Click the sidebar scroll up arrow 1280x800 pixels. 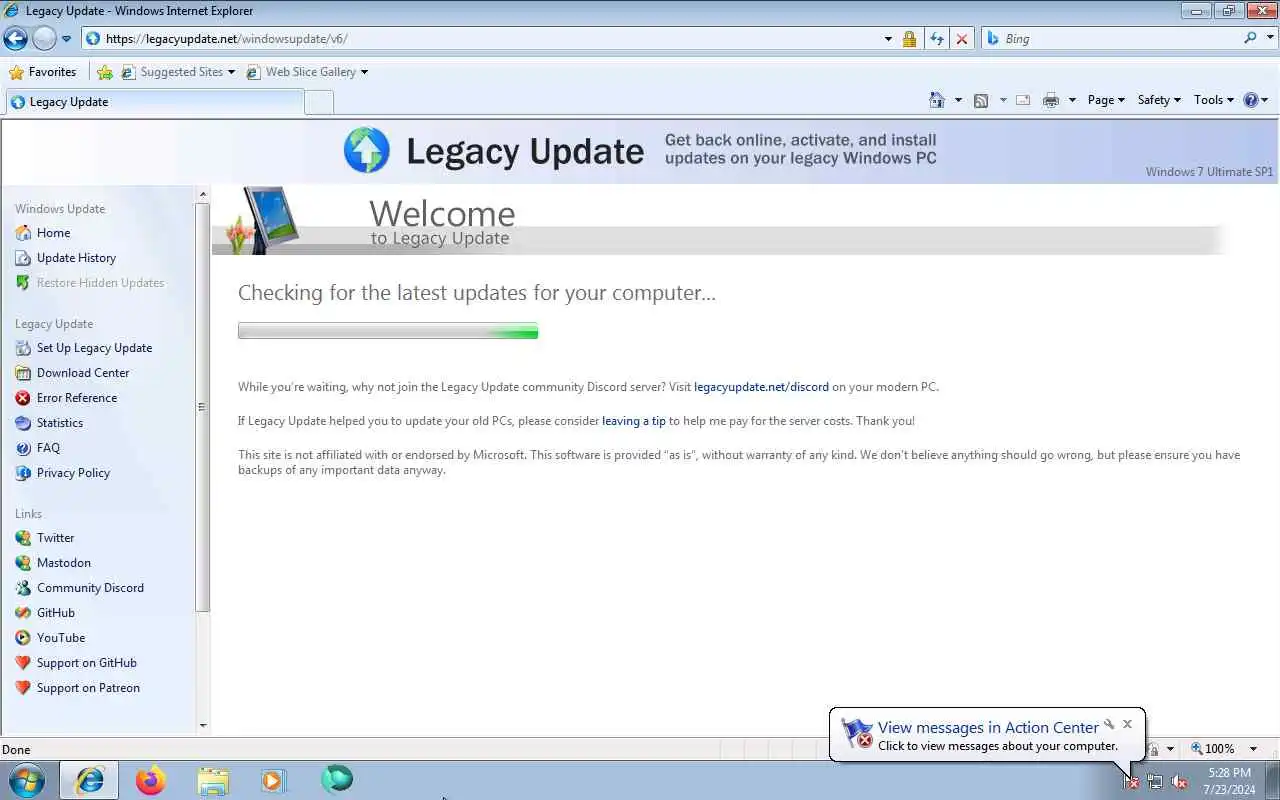coord(203,194)
